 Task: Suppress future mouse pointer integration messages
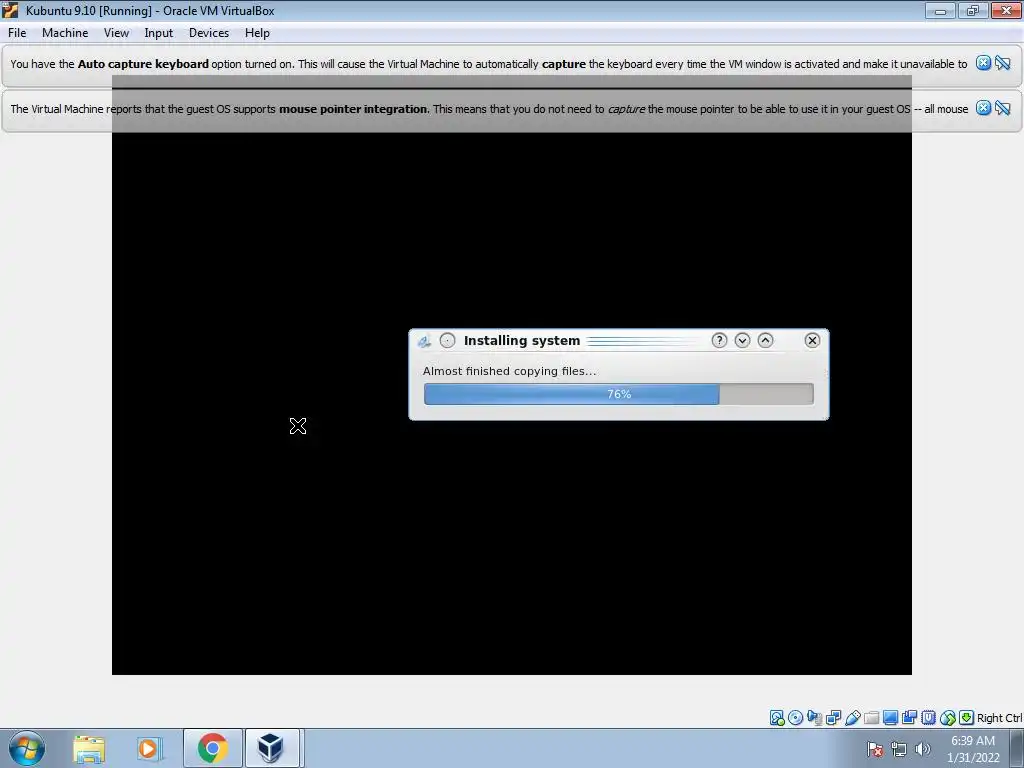1002,108
